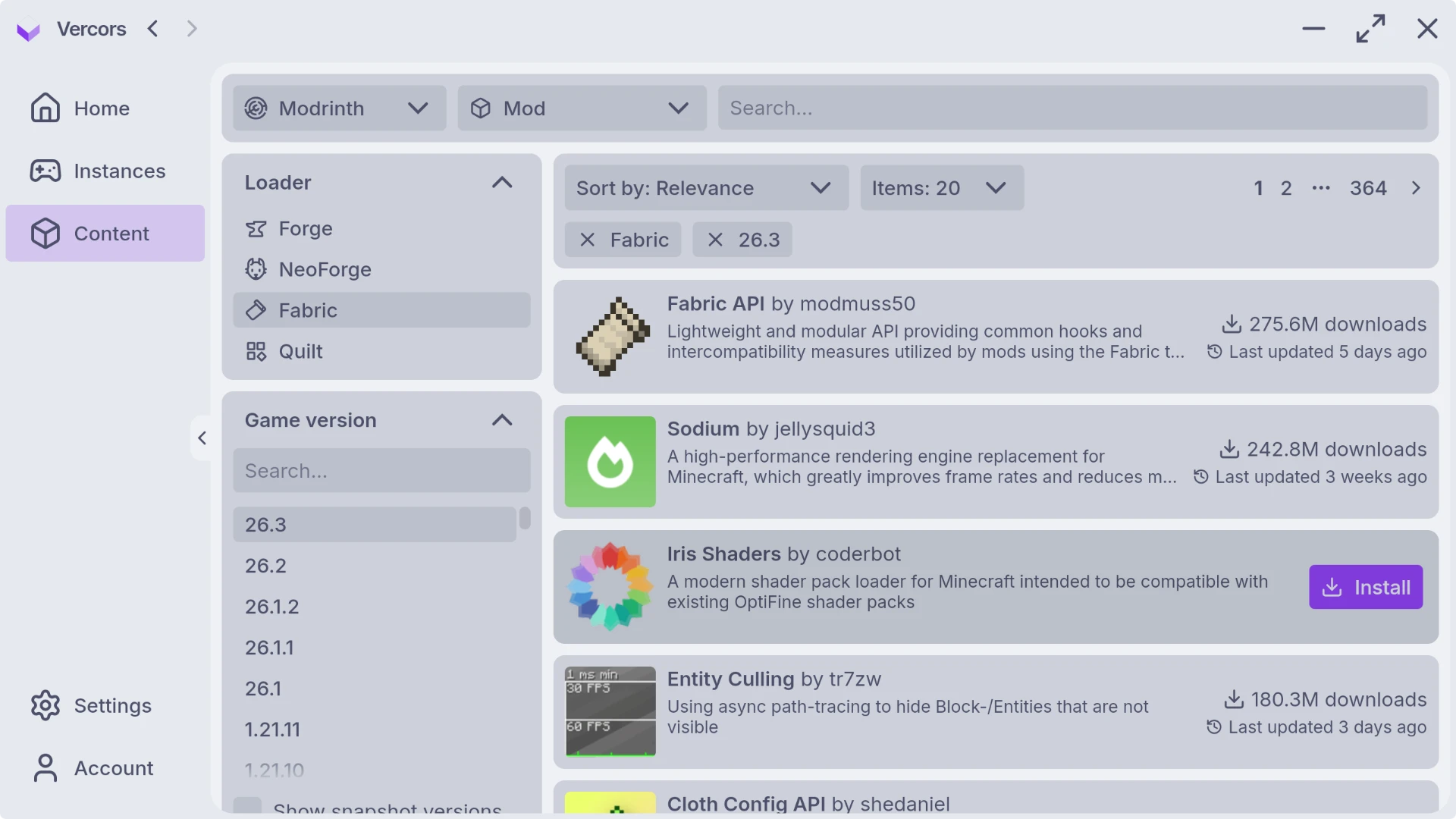Screen dimensions: 1456x819
Task: Select game version 26.1.1
Action: 375,648
